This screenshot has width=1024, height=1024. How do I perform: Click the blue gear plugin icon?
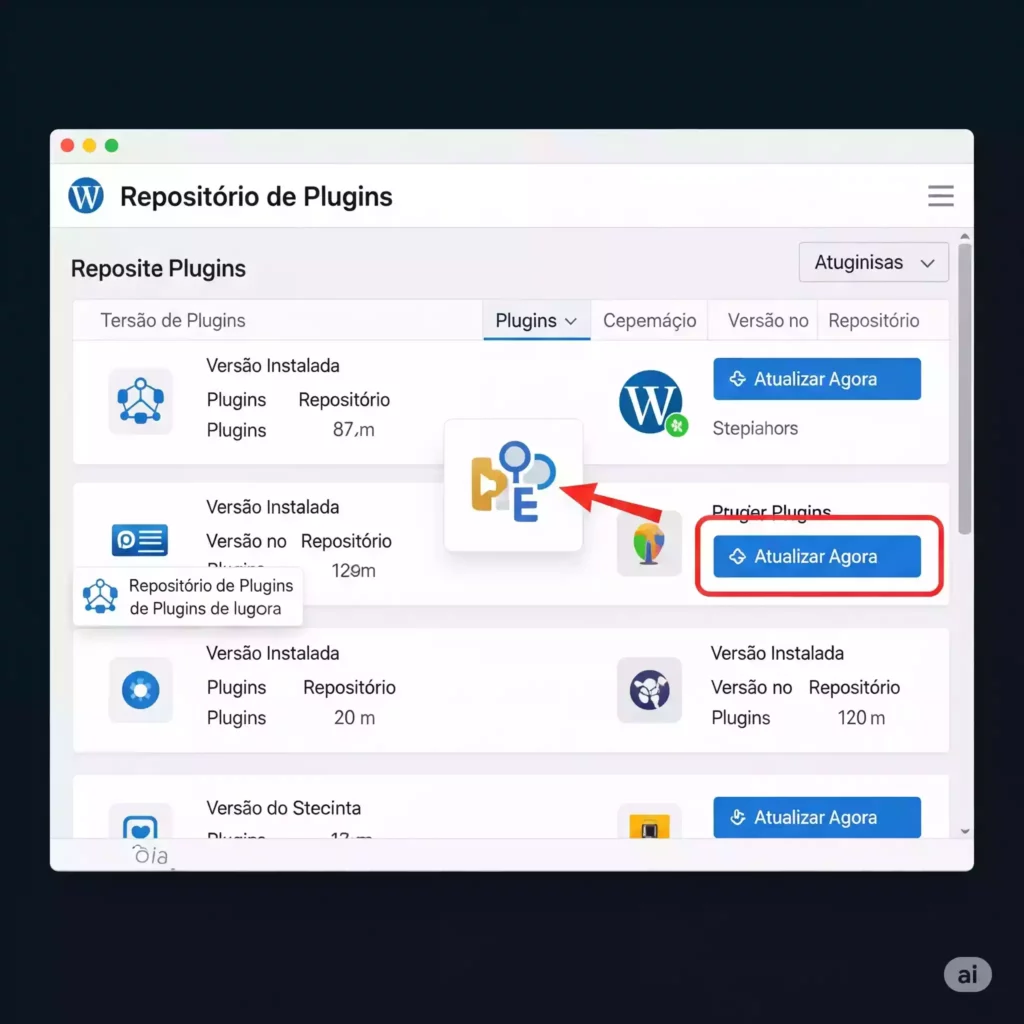coord(140,690)
